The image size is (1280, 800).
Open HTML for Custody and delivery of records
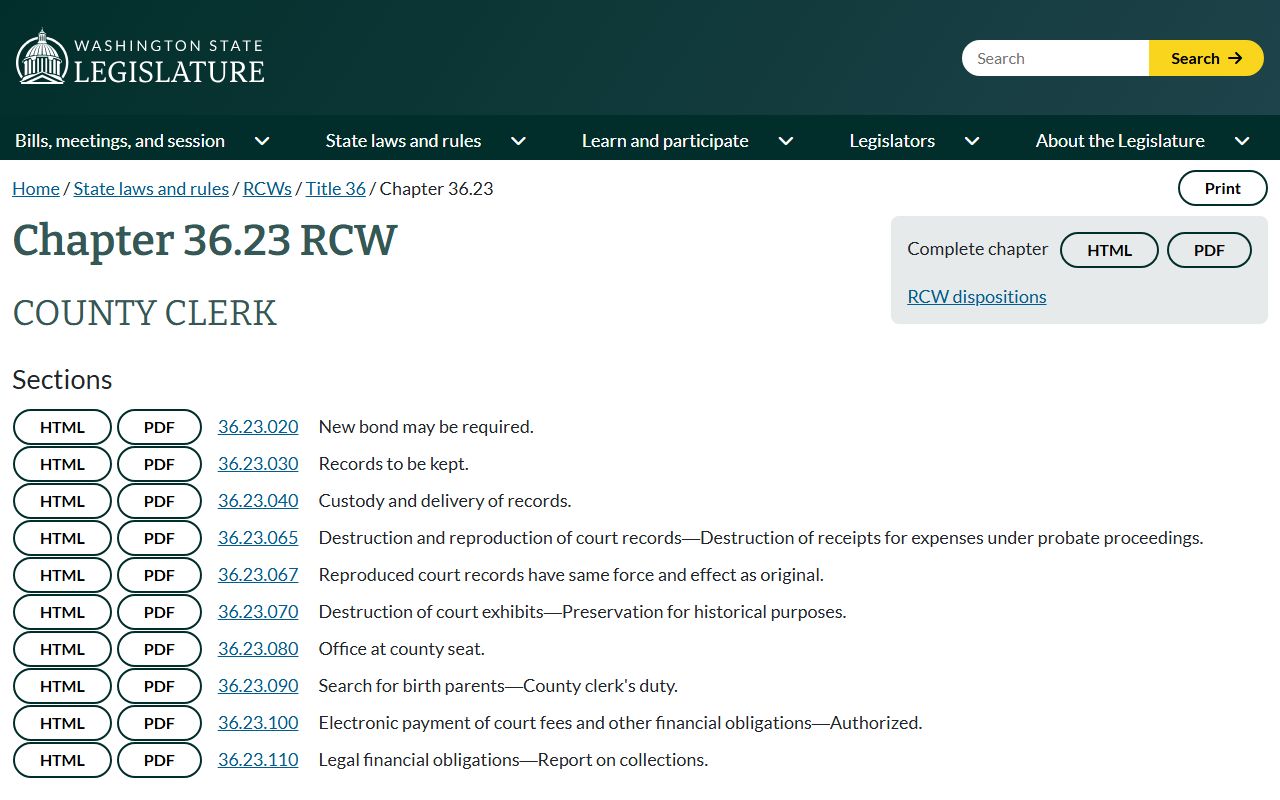tap(62, 501)
